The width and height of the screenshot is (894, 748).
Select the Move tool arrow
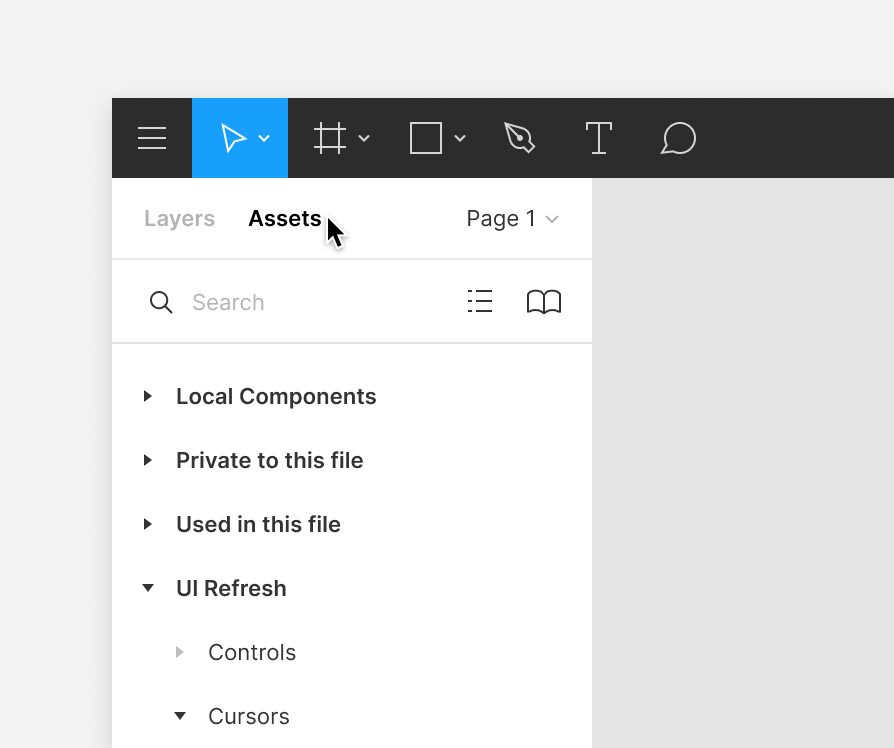[233, 138]
